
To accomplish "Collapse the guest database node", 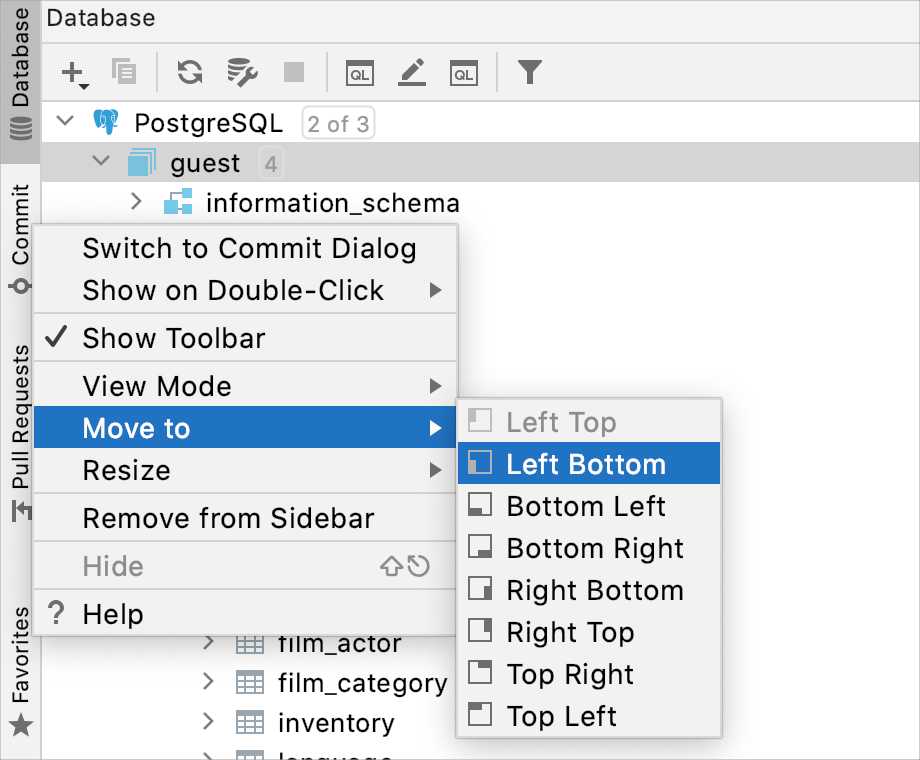I will pos(99,161).
